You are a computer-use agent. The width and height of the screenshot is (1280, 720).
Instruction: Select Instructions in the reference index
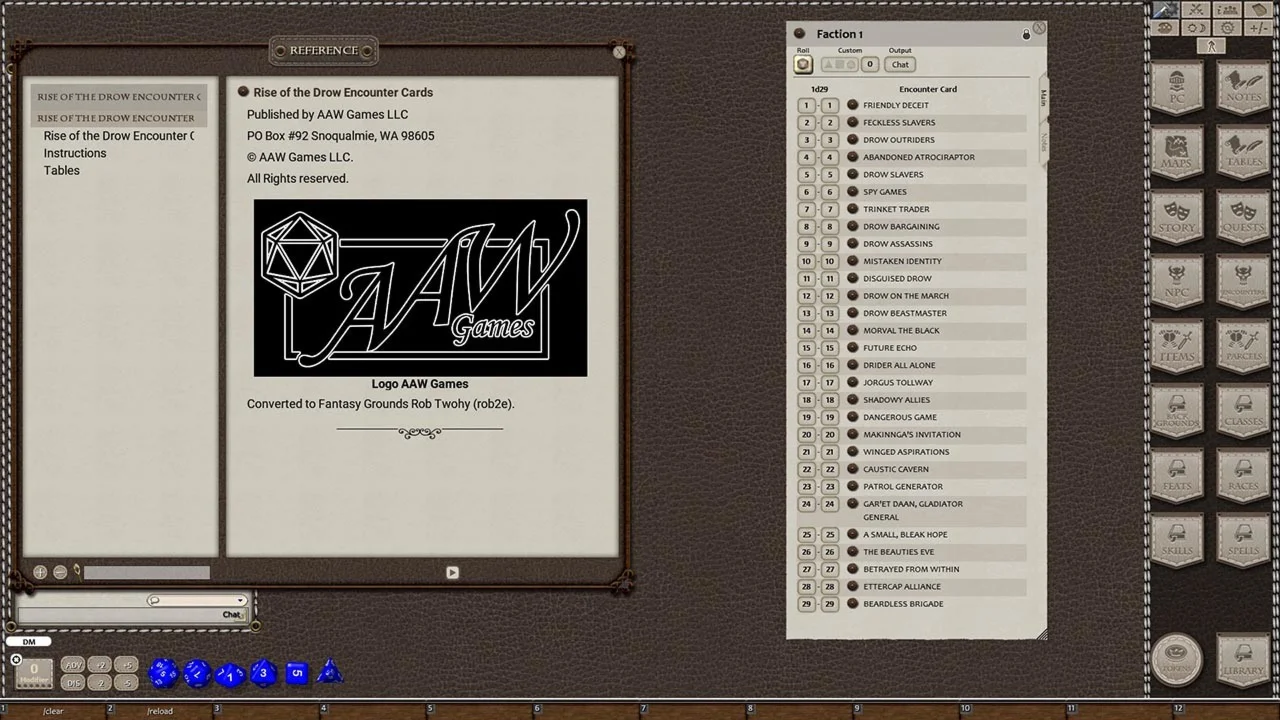pyautogui.click(x=75, y=153)
